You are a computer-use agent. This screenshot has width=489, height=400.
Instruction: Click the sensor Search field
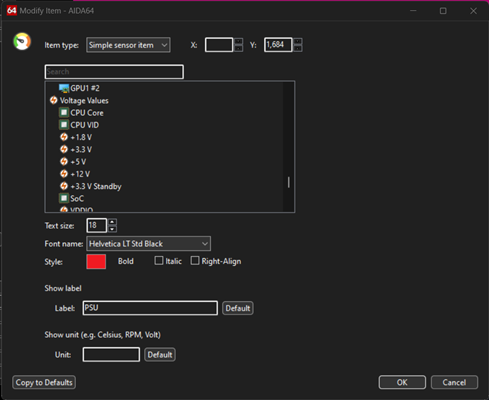[x=114, y=72]
